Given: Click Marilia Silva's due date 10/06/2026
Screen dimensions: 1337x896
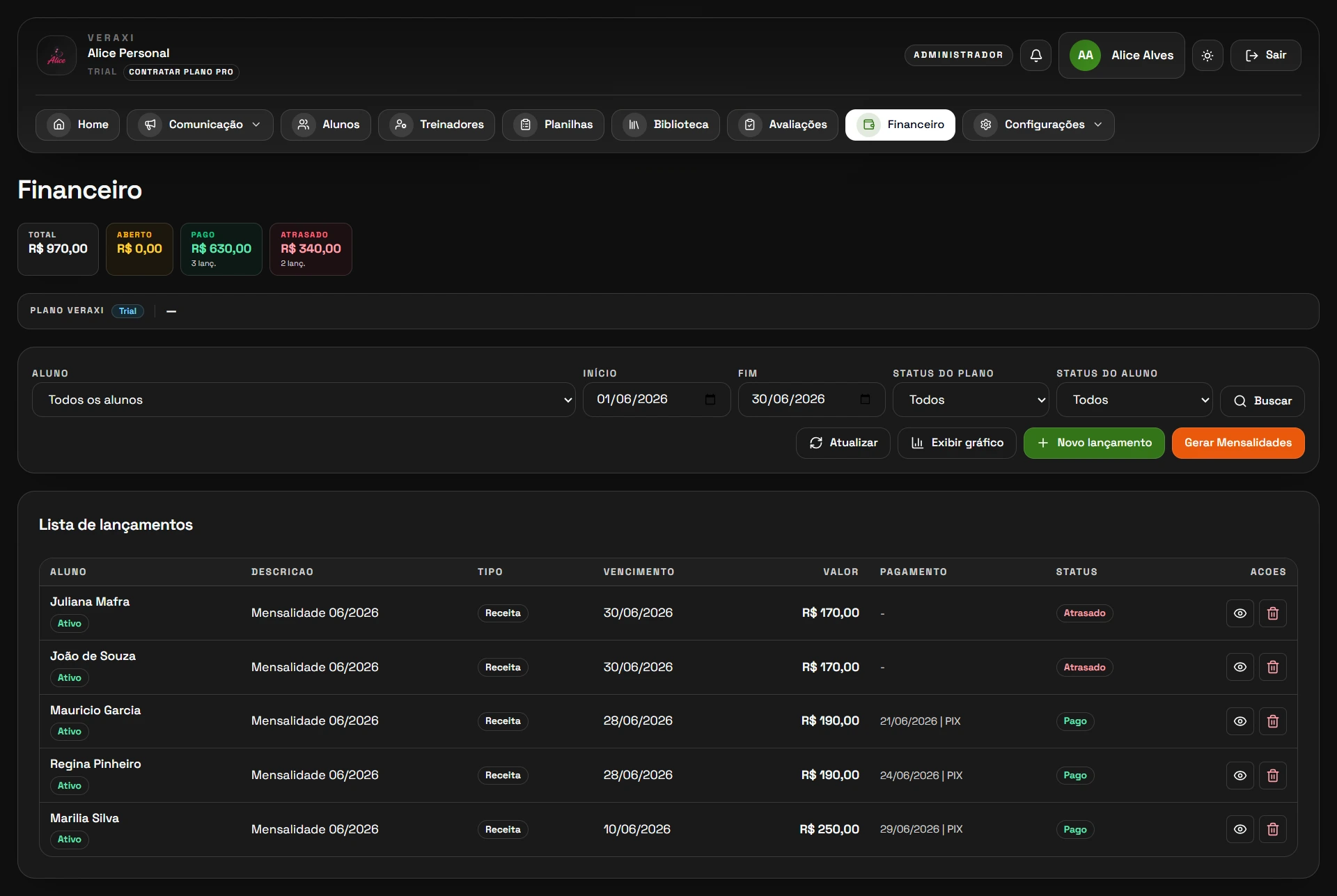Looking at the screenshot, I should [x=636, y=829].
